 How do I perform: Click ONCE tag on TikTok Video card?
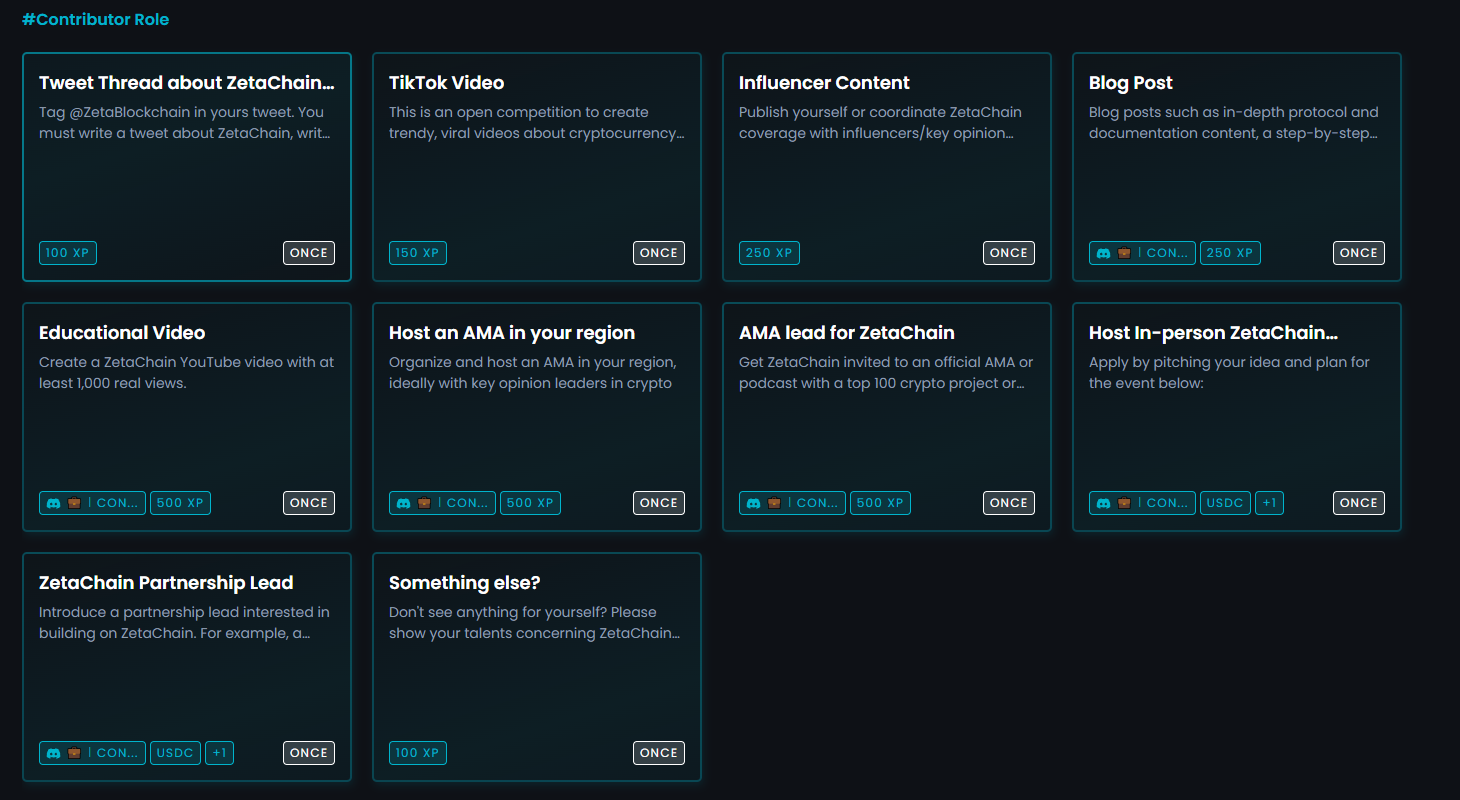pos(659,253)
